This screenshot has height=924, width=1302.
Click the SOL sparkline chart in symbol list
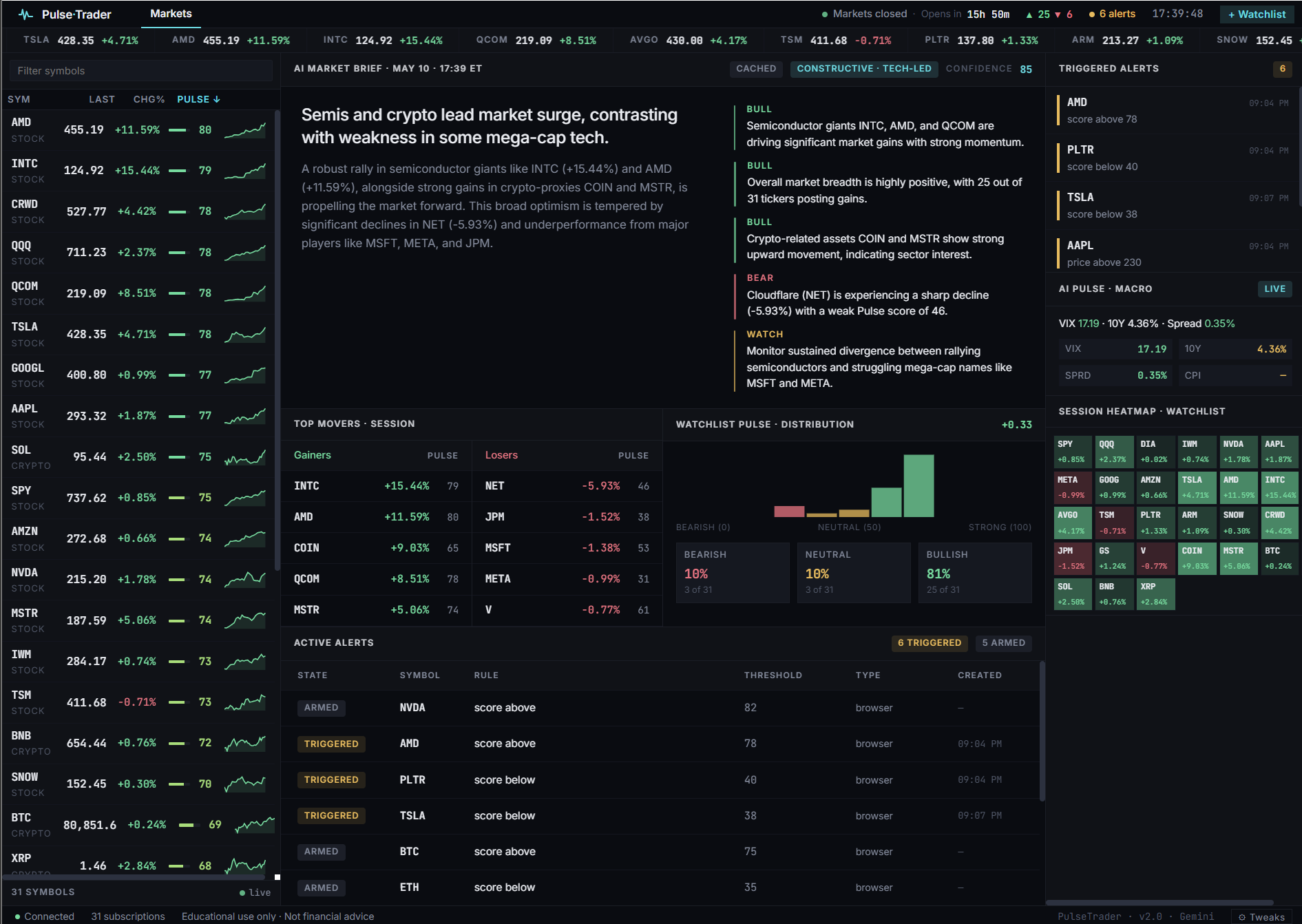coord(245,457)
